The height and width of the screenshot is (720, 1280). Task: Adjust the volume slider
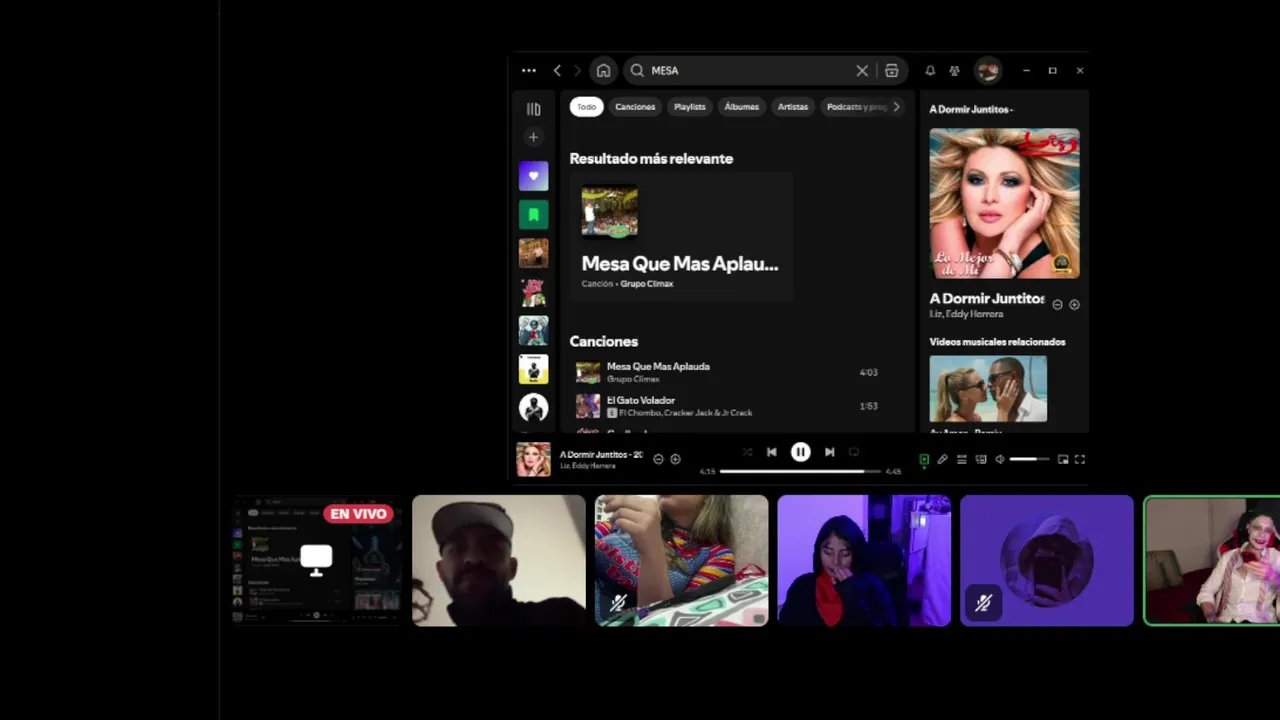pyautogui.click(x=1030, y=459)
